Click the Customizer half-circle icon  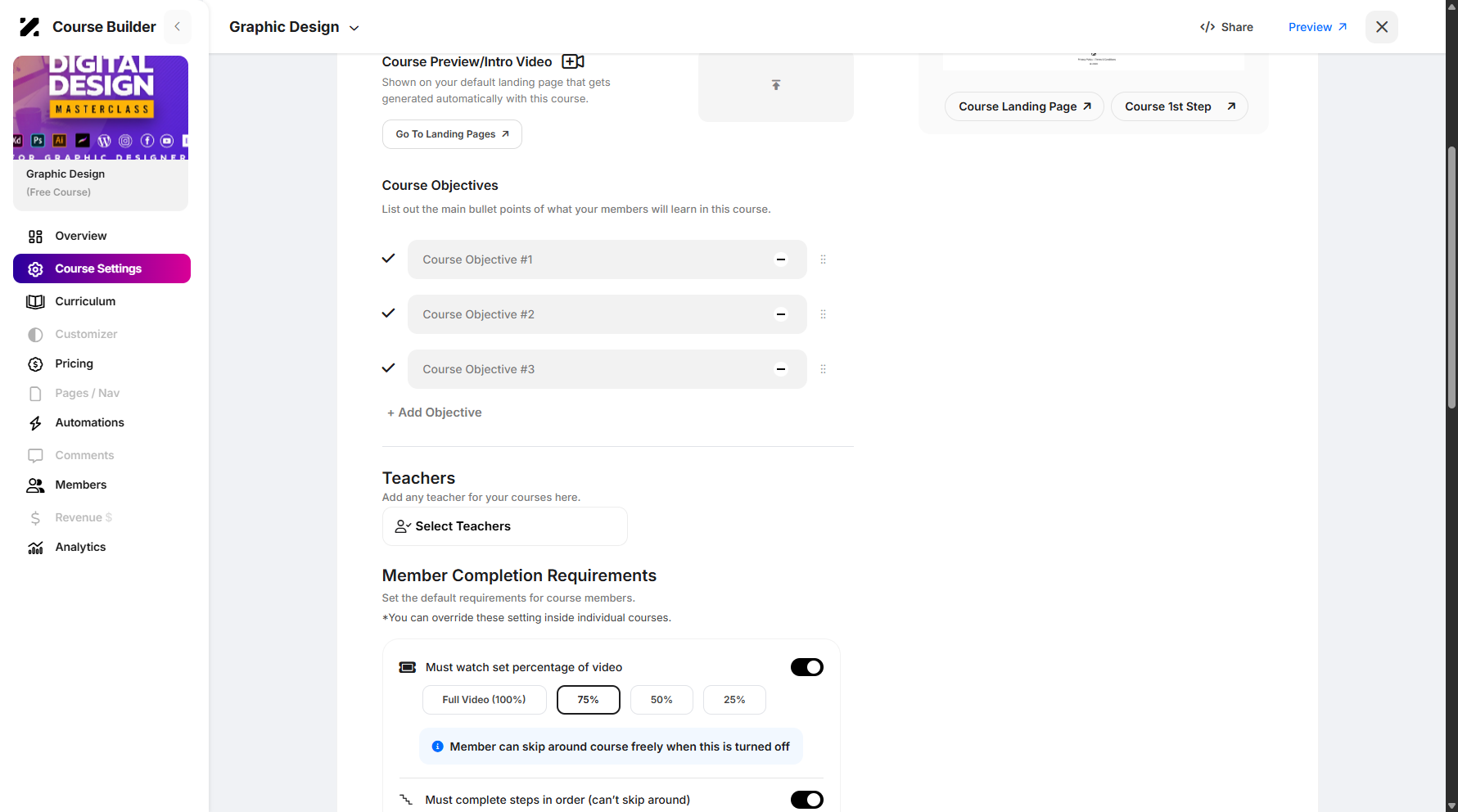pos(35,334)
